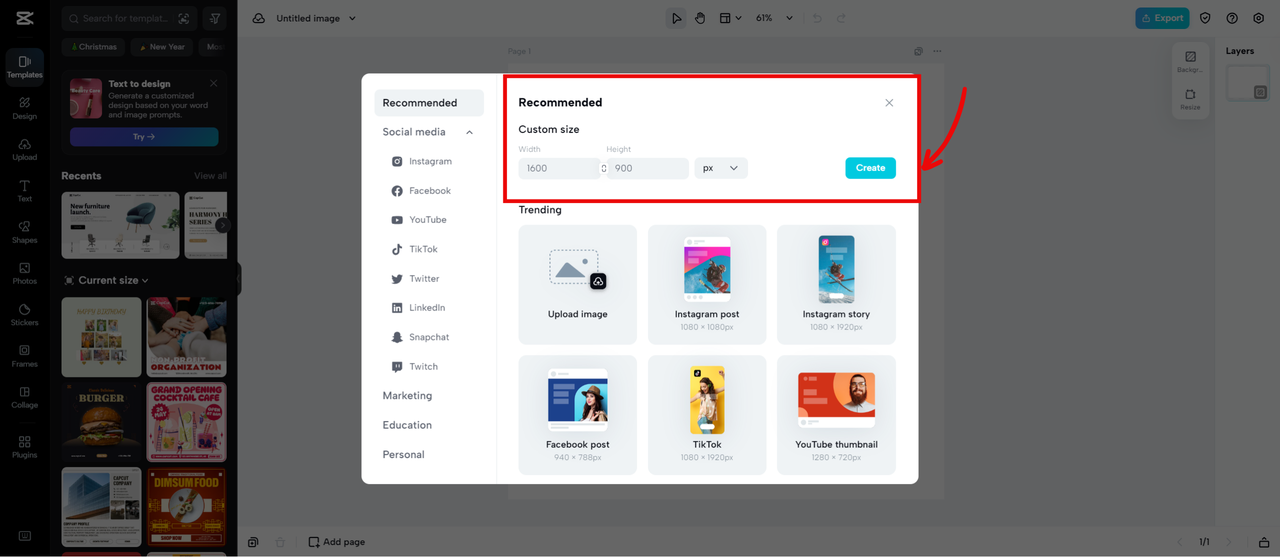Open page more options ellipsis
1280x557 pixels.
tap(937, 51)
